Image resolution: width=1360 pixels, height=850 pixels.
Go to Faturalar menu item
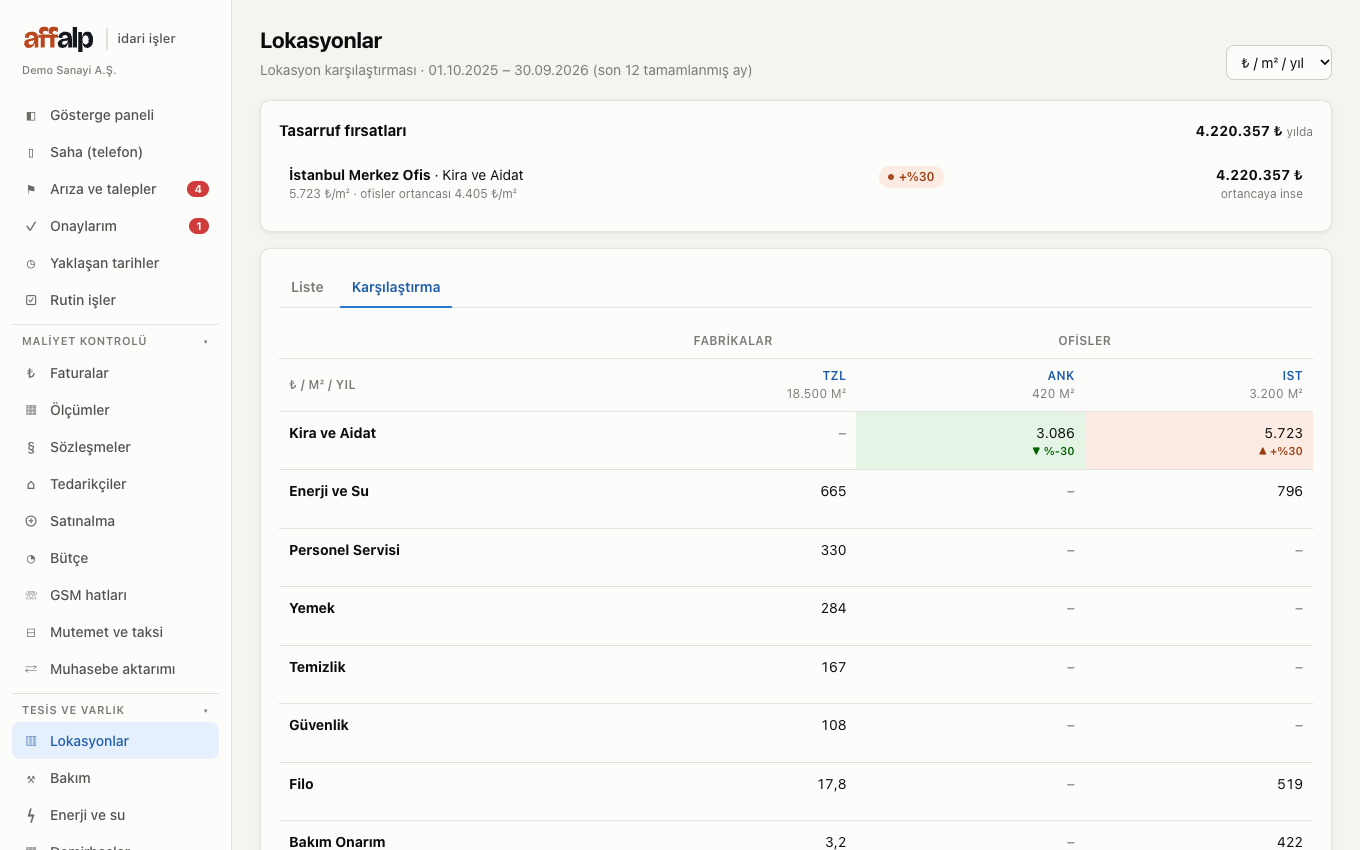pyautogui.click(x=115, y=373)
